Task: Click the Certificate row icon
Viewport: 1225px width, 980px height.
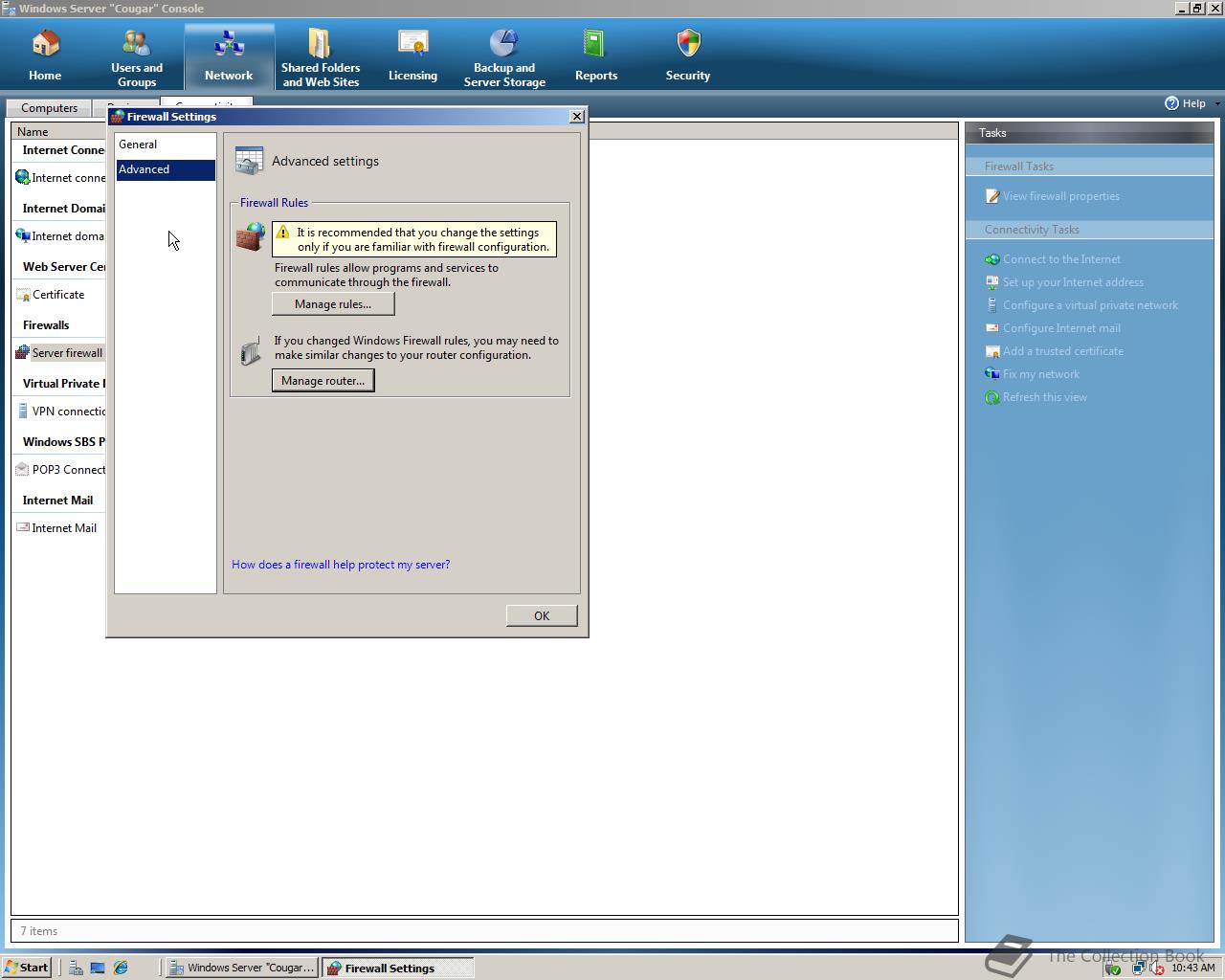Action: pos(23,295)
